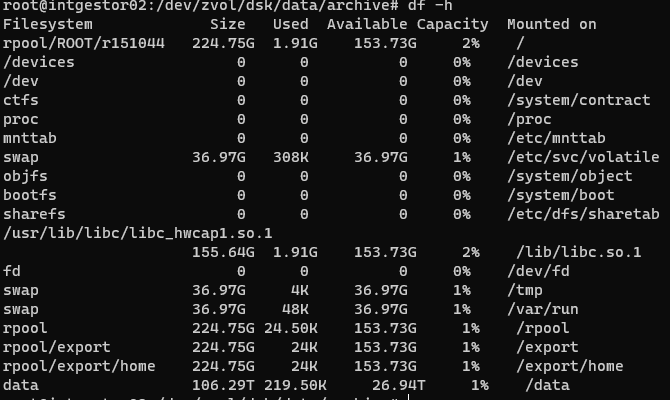The width and height of the screenshot is (670, 400).
Task: Click the '/lib/libc.so.1' mount point
Action: 579,252
